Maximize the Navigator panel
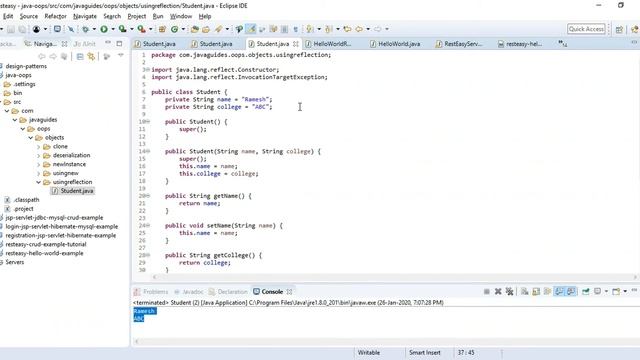This screenshot has width=640, height=360. click(x=119, y=43)
